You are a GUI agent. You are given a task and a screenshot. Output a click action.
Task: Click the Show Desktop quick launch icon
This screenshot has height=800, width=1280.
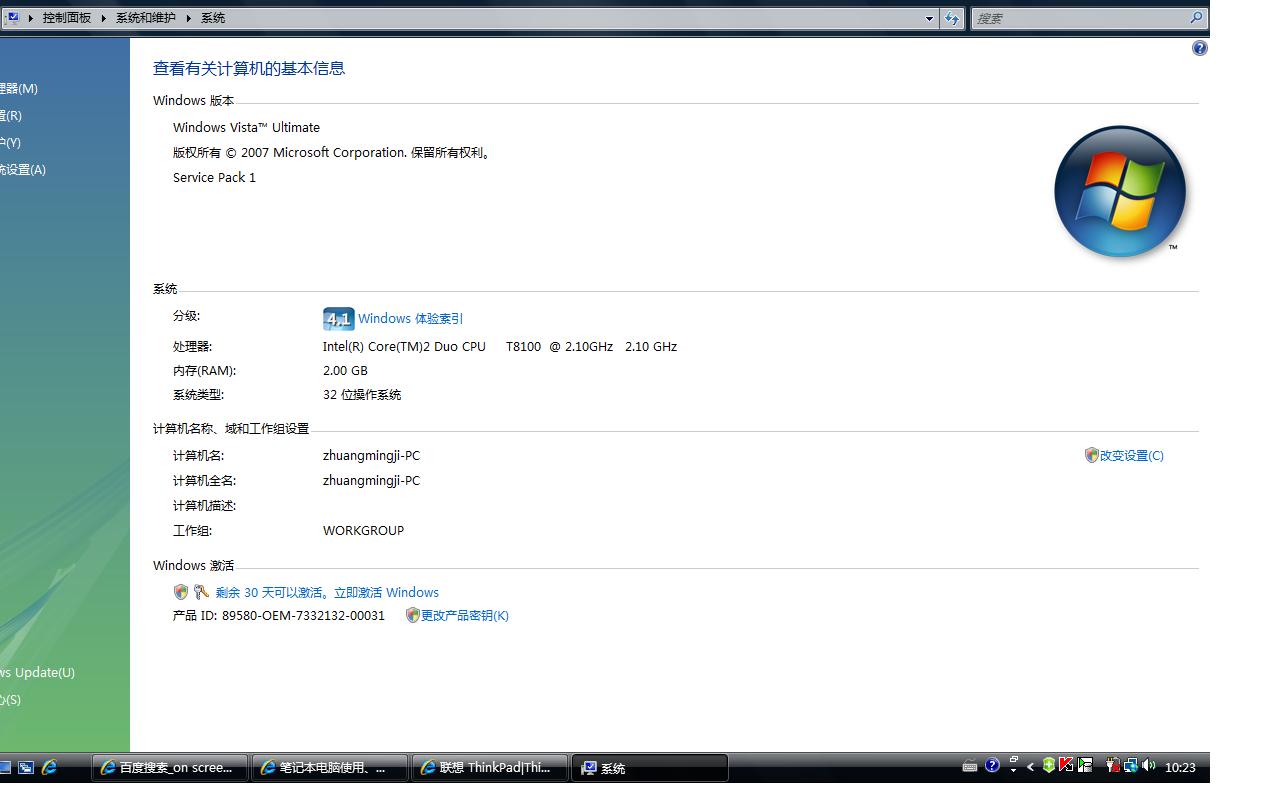[x=5, y=767]
